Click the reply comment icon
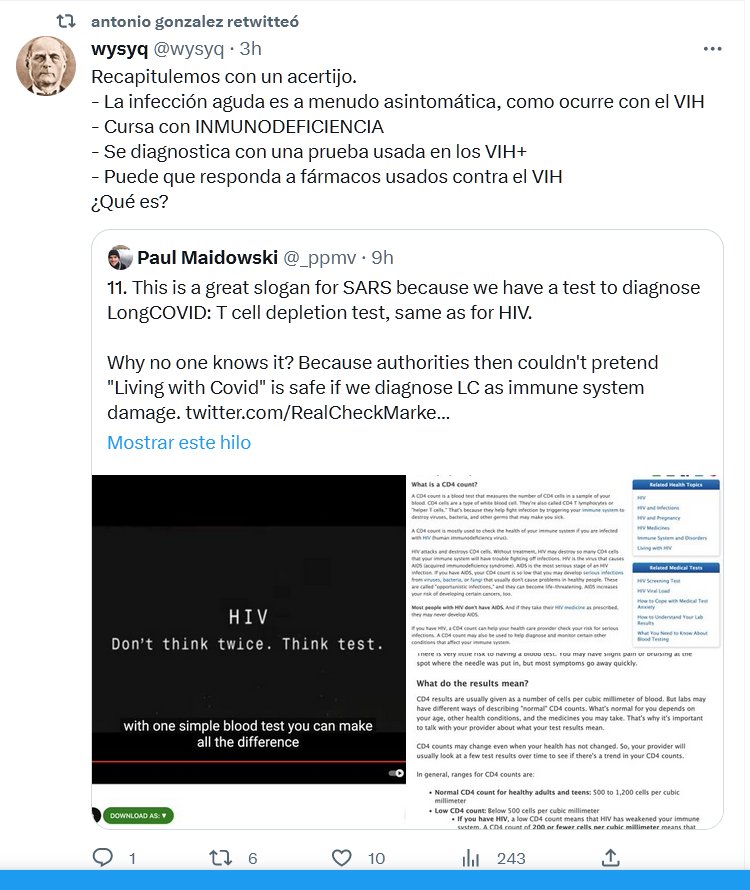Image resolution: width=750 pixels, height=890 pixels. click(103, 857)
